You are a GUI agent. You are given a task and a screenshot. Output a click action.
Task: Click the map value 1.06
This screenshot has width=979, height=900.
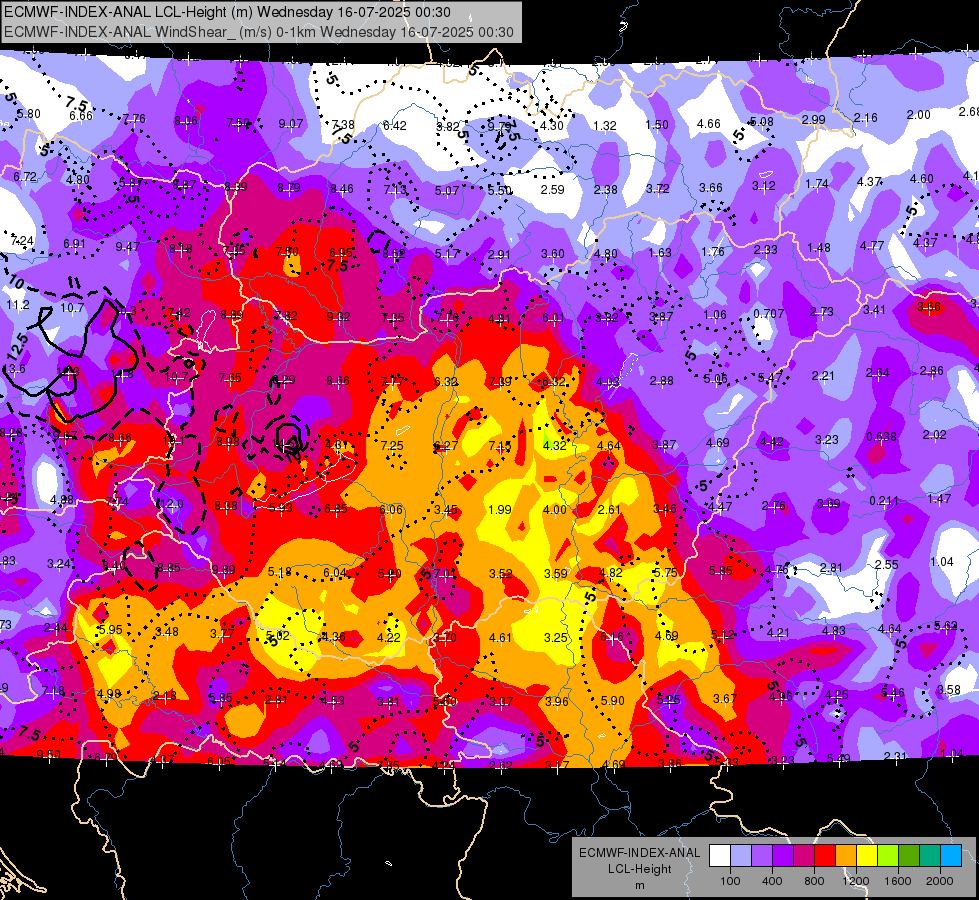715,315
